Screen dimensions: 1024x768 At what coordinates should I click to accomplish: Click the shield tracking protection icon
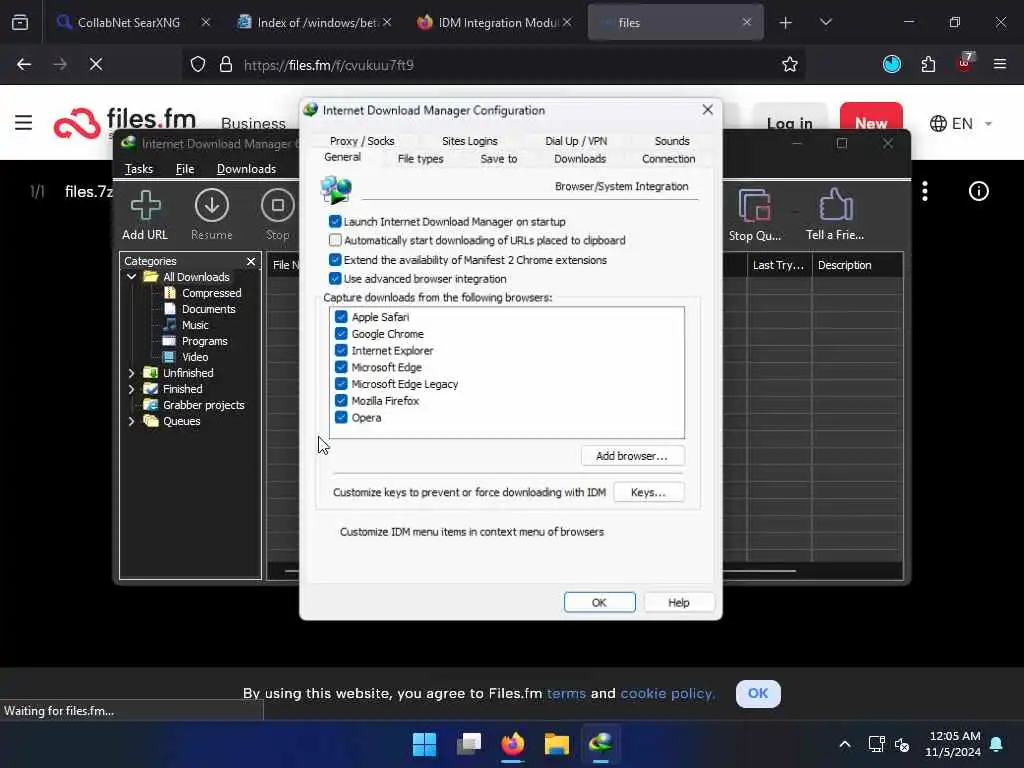[x=198, y=65]
